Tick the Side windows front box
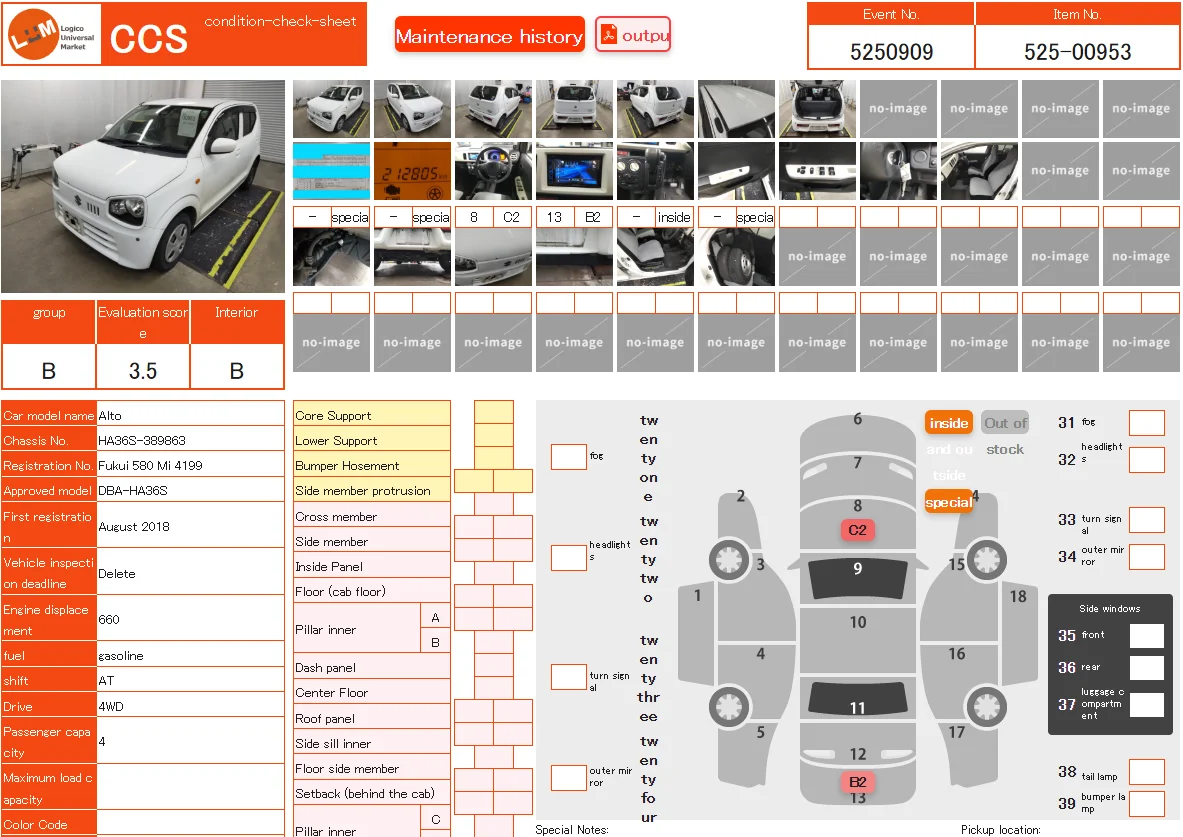1183x837 pixels. pyautogui.click(x=1146, y=636)
